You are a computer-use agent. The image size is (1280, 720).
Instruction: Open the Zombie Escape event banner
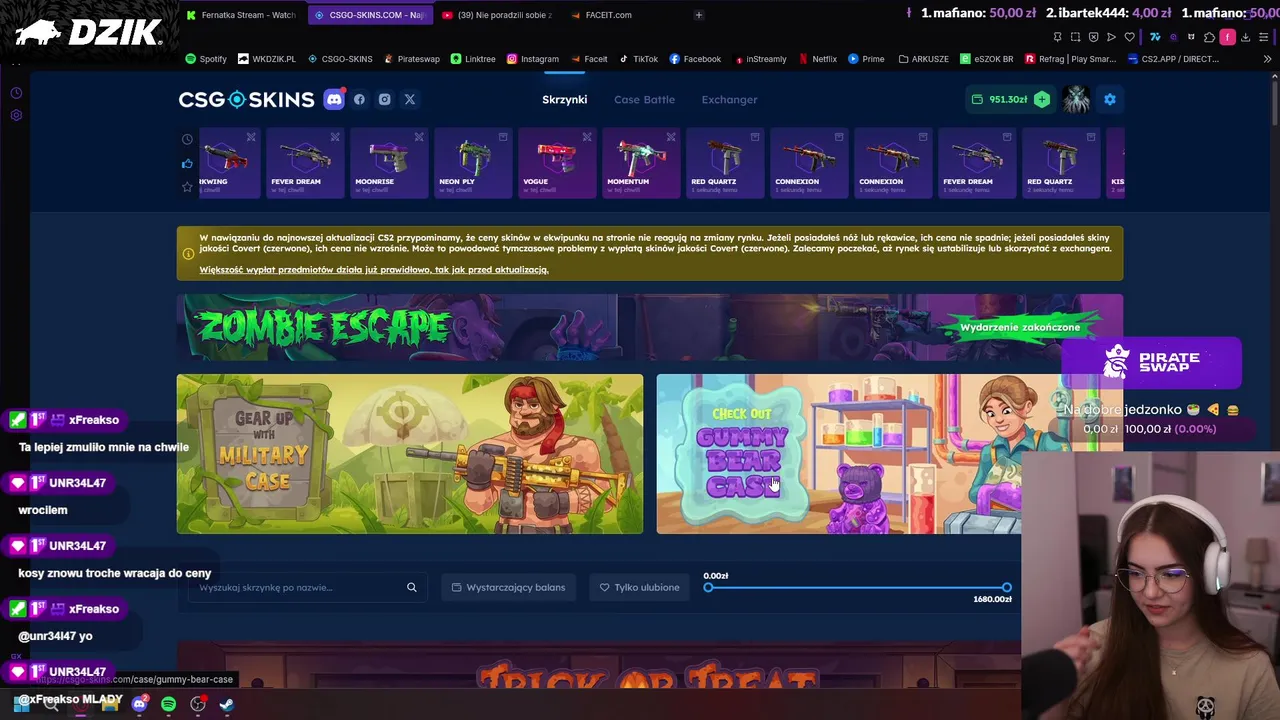tap(650, 328)
